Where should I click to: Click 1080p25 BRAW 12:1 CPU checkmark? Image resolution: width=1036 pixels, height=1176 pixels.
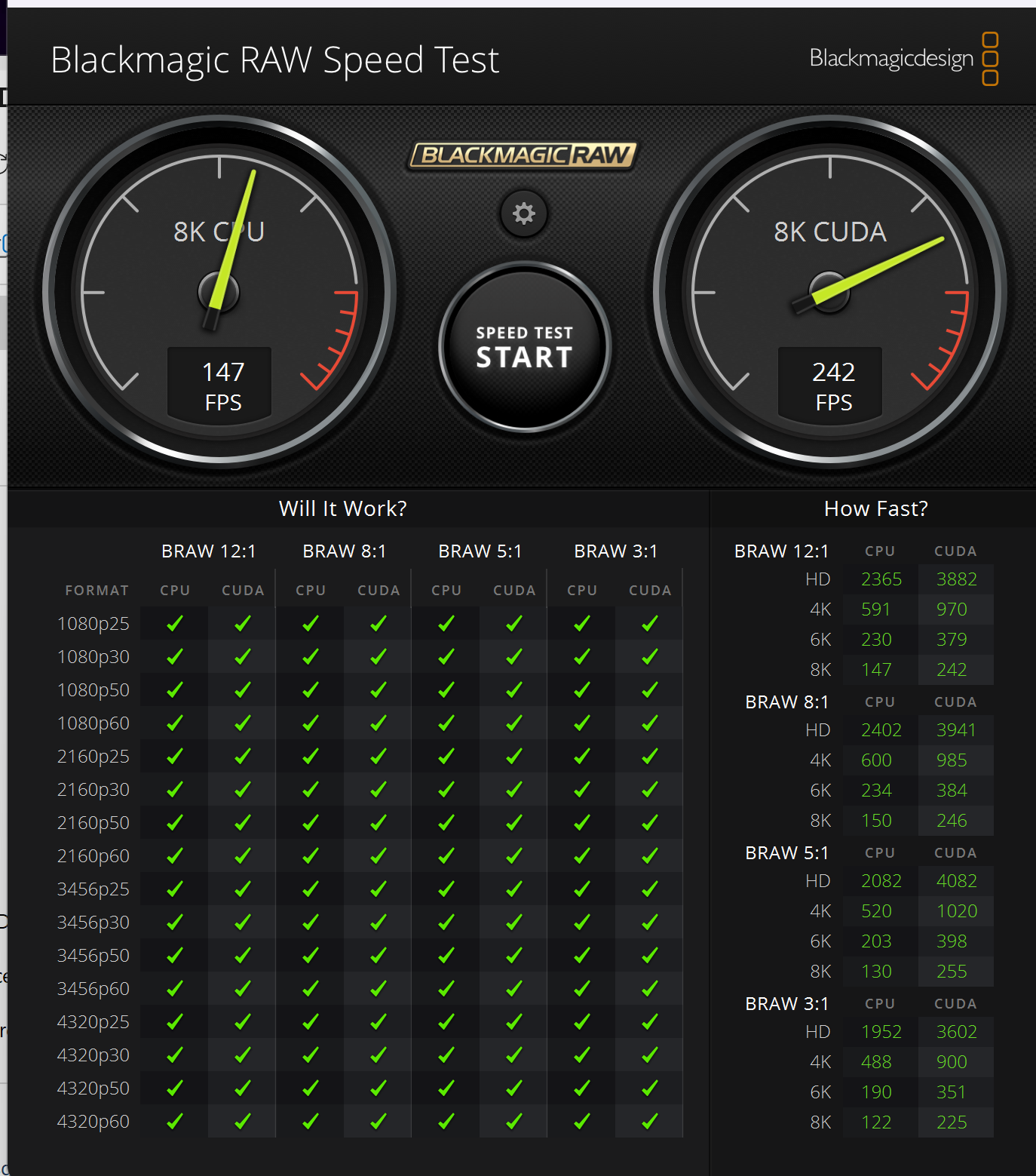[x=175, y=624]
